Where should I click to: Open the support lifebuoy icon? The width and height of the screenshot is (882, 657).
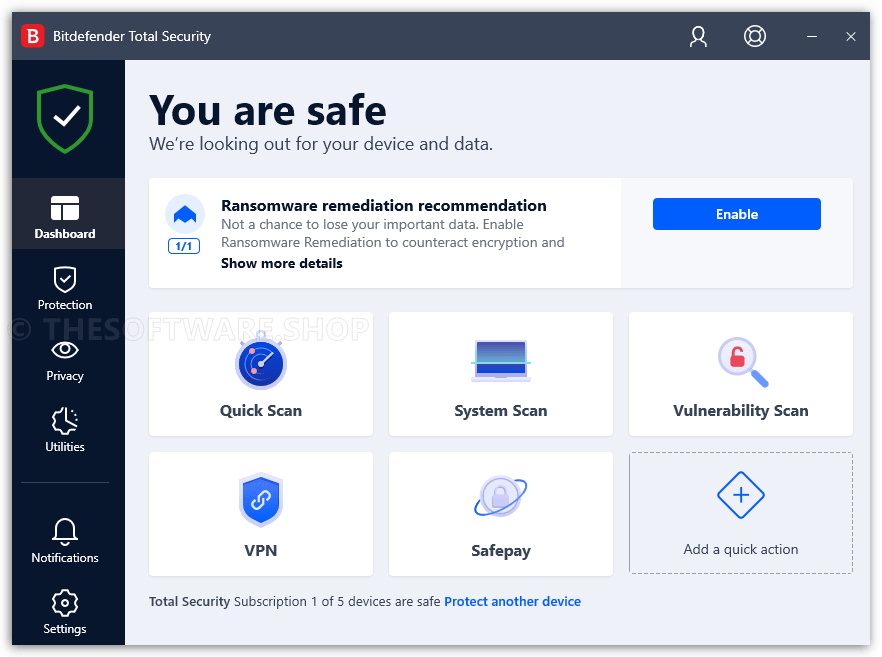coord(754,37)
